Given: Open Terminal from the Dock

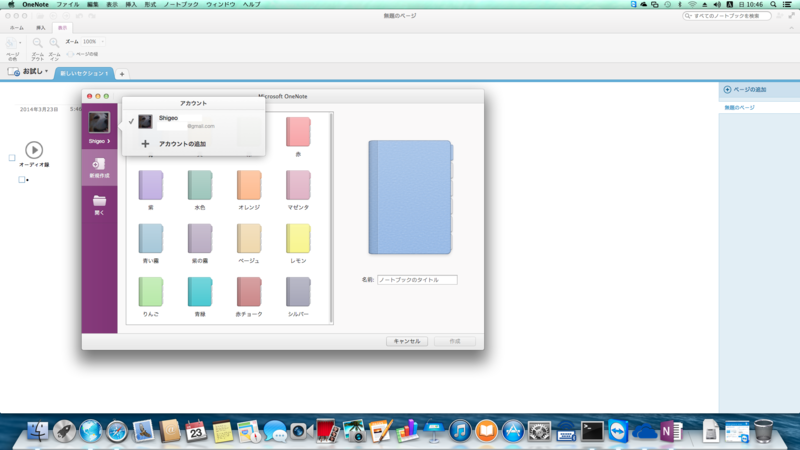Looking at the screenshot, I should click(x=592, y=431).
